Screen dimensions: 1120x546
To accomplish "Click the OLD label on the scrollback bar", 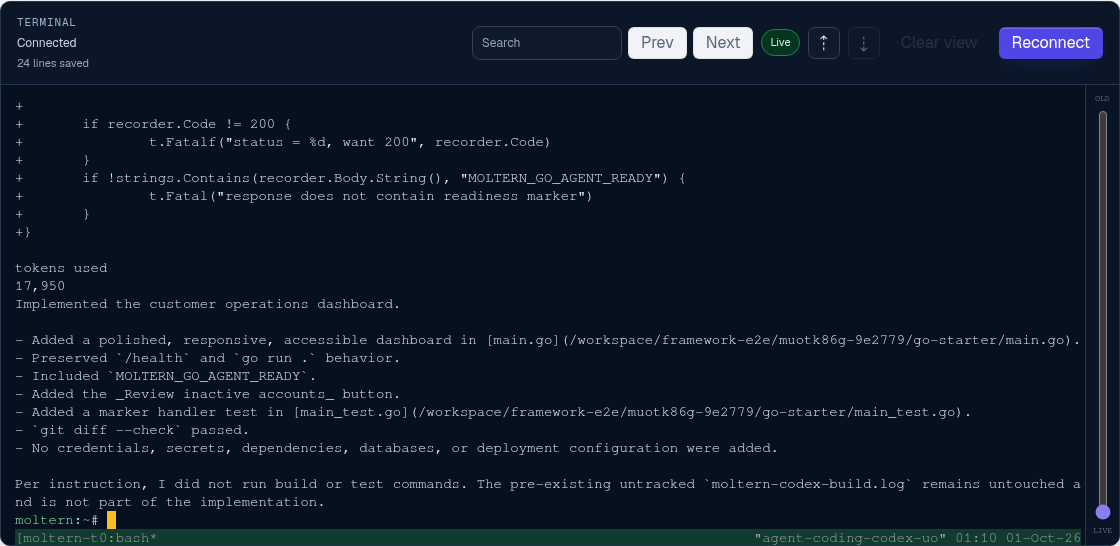I will 1102,99.
